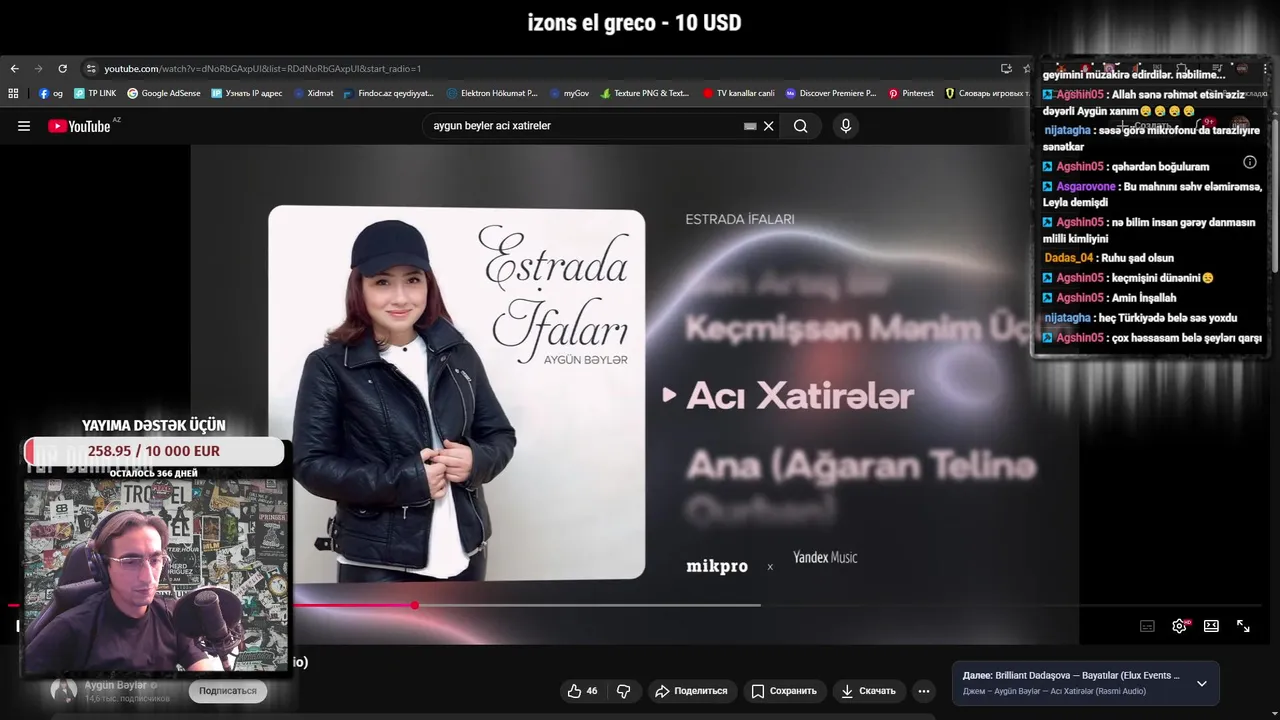Open the Texture PNG & Text bookmark

pos(645,93)
